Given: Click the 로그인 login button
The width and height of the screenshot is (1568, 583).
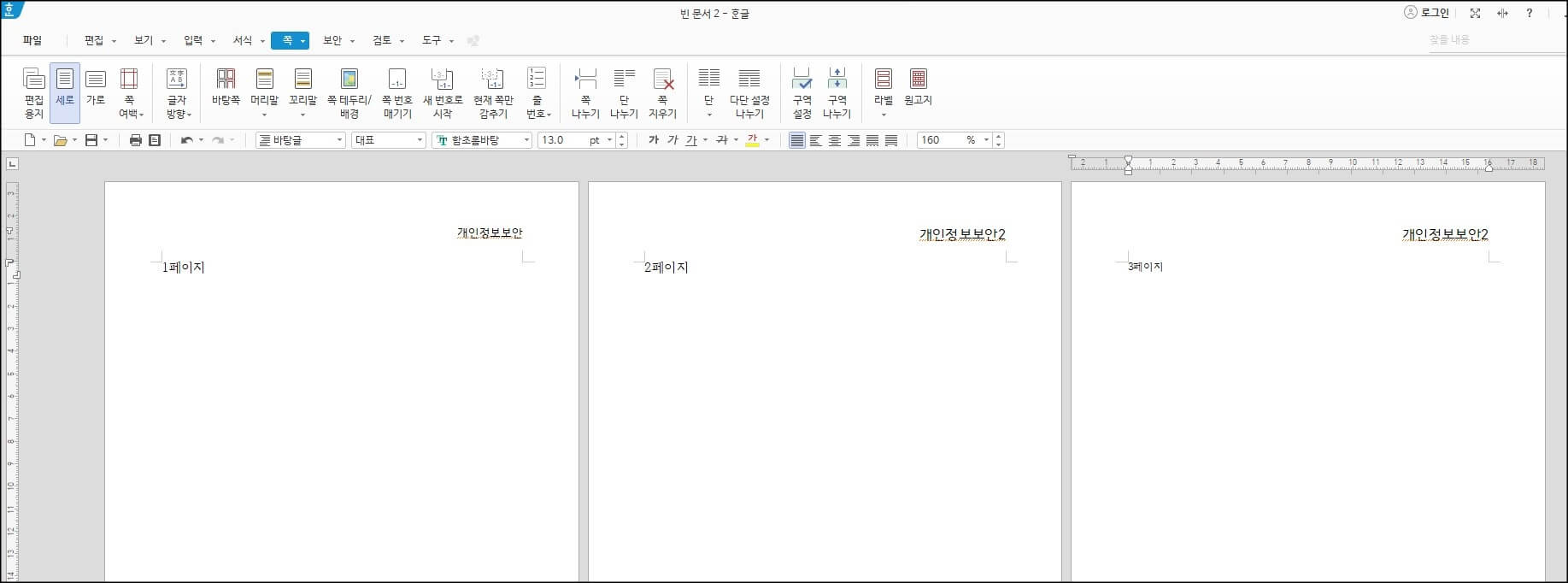Looking at the screenshot, I should (1427, 13).
